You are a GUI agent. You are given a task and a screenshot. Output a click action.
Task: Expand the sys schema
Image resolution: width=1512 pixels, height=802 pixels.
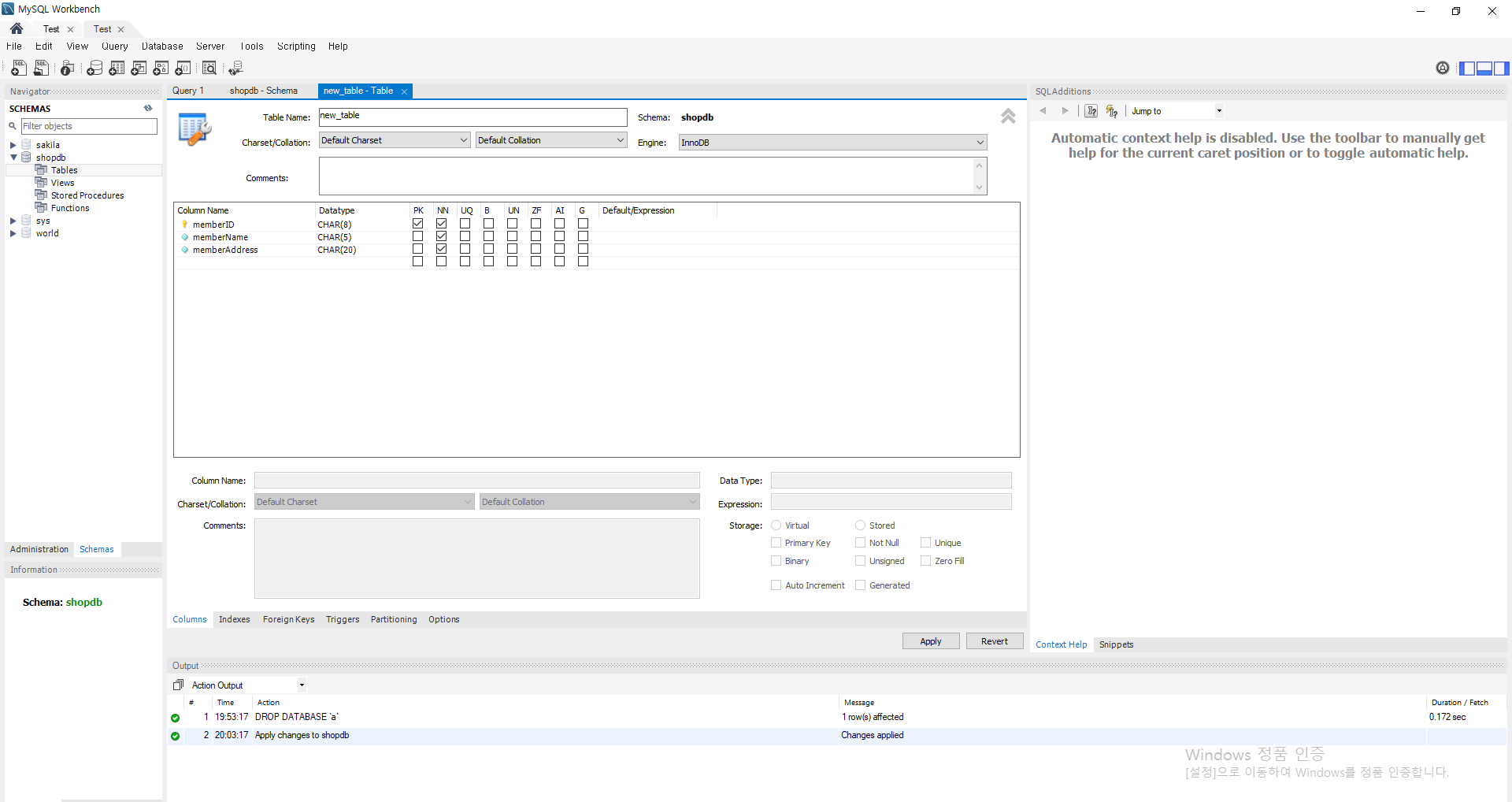tap(13, 221)
